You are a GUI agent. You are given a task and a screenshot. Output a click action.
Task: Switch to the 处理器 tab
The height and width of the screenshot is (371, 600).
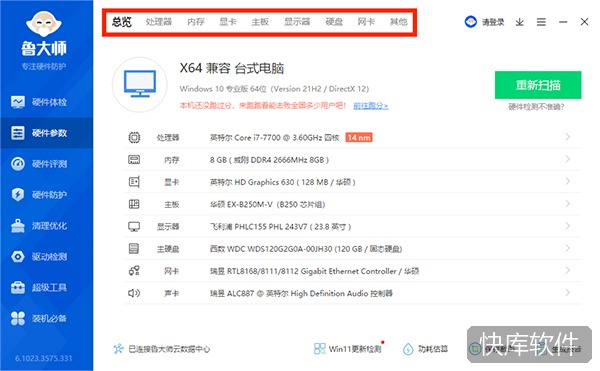[x=158, y=22]
